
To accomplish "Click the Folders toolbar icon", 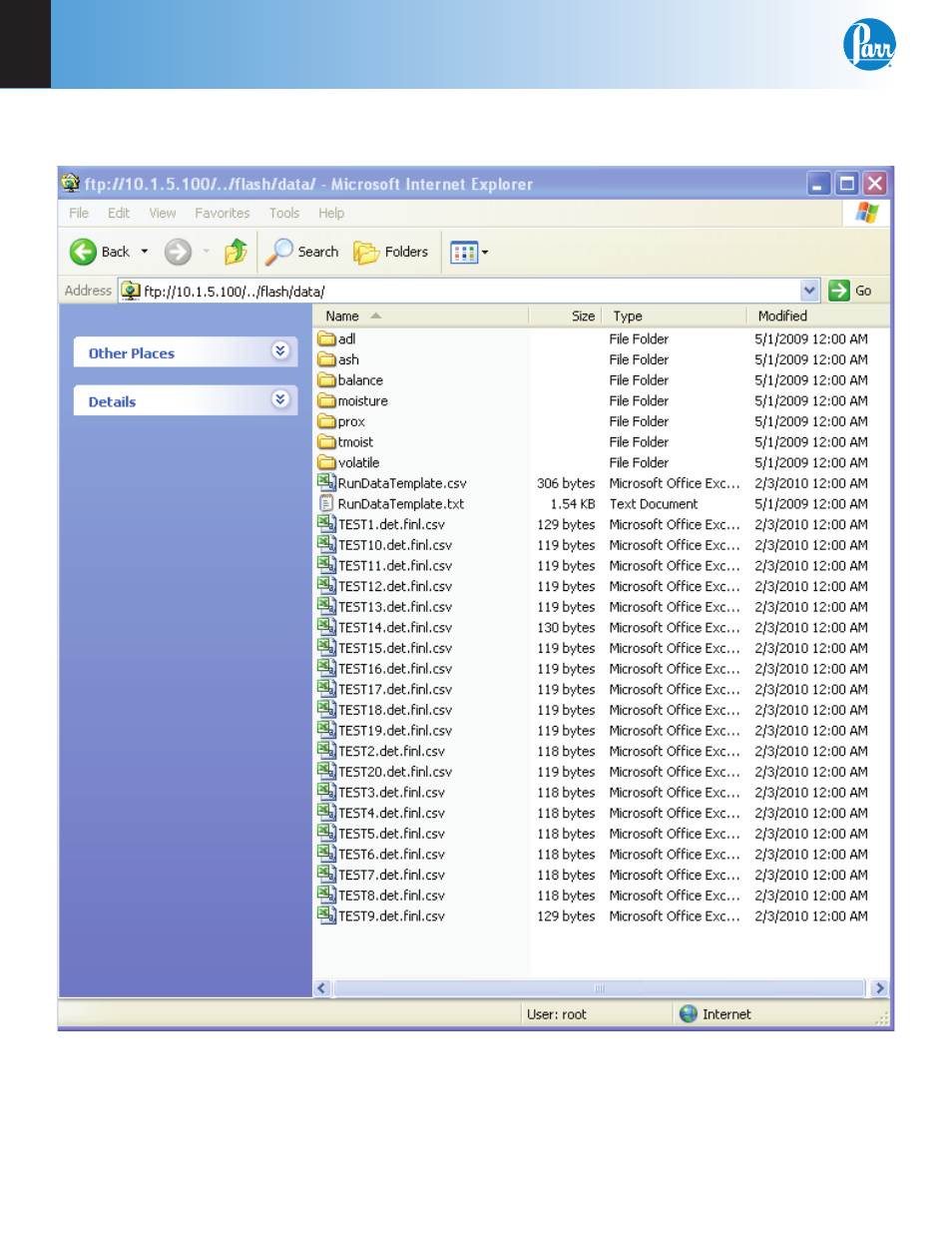I will (366, 252).
